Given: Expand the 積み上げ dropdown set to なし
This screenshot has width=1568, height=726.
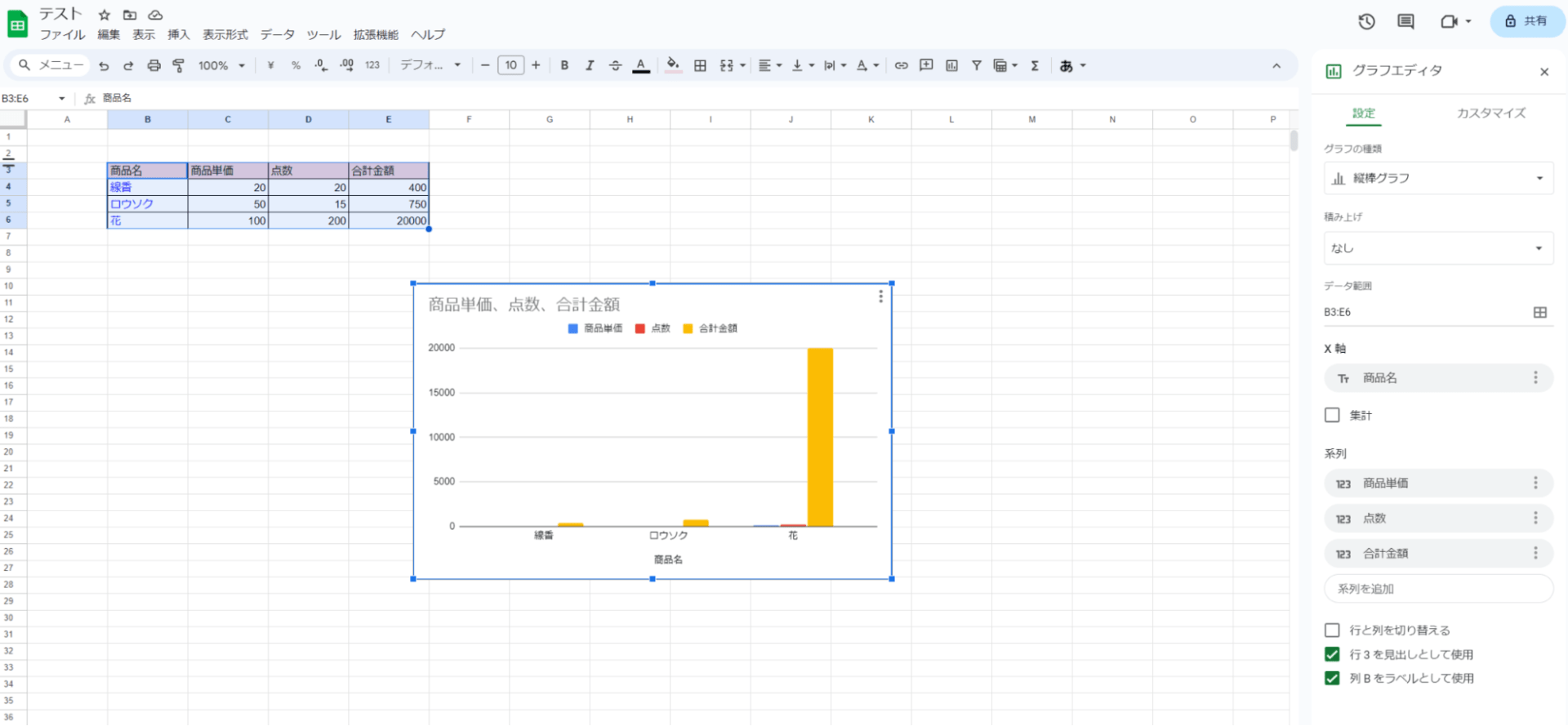Looking at the screenshot, I should tap(1437, 248).
